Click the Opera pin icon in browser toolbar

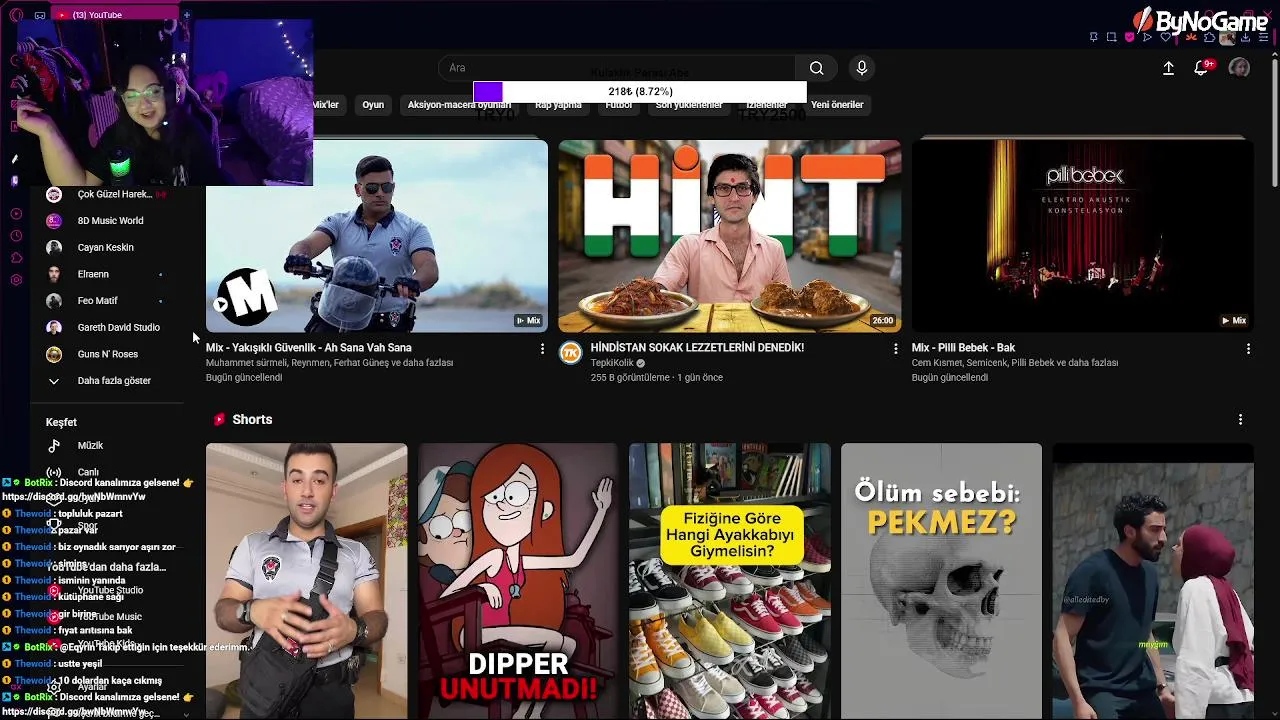click(x=1093, y=37)
